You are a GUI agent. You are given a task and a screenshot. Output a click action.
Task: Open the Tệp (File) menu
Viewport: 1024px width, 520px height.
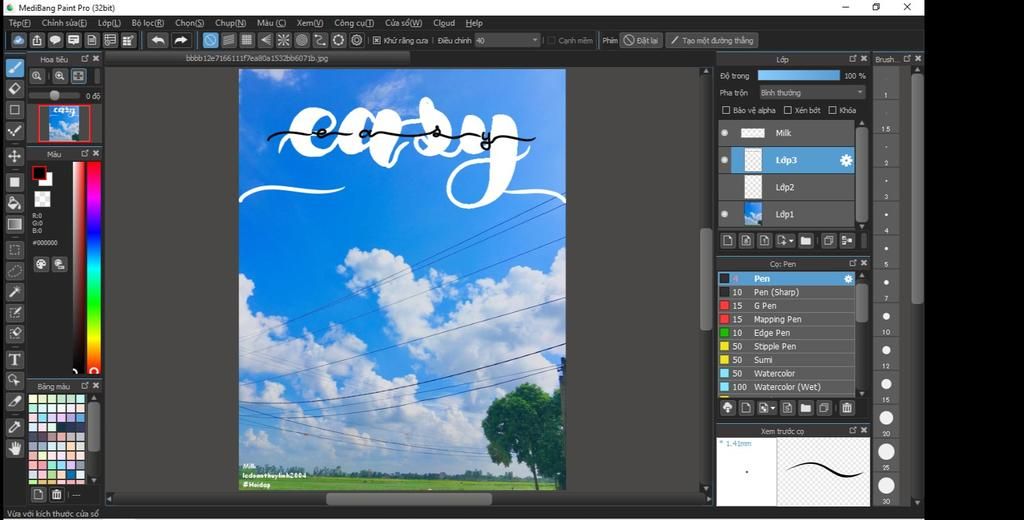tap(20, 23)
